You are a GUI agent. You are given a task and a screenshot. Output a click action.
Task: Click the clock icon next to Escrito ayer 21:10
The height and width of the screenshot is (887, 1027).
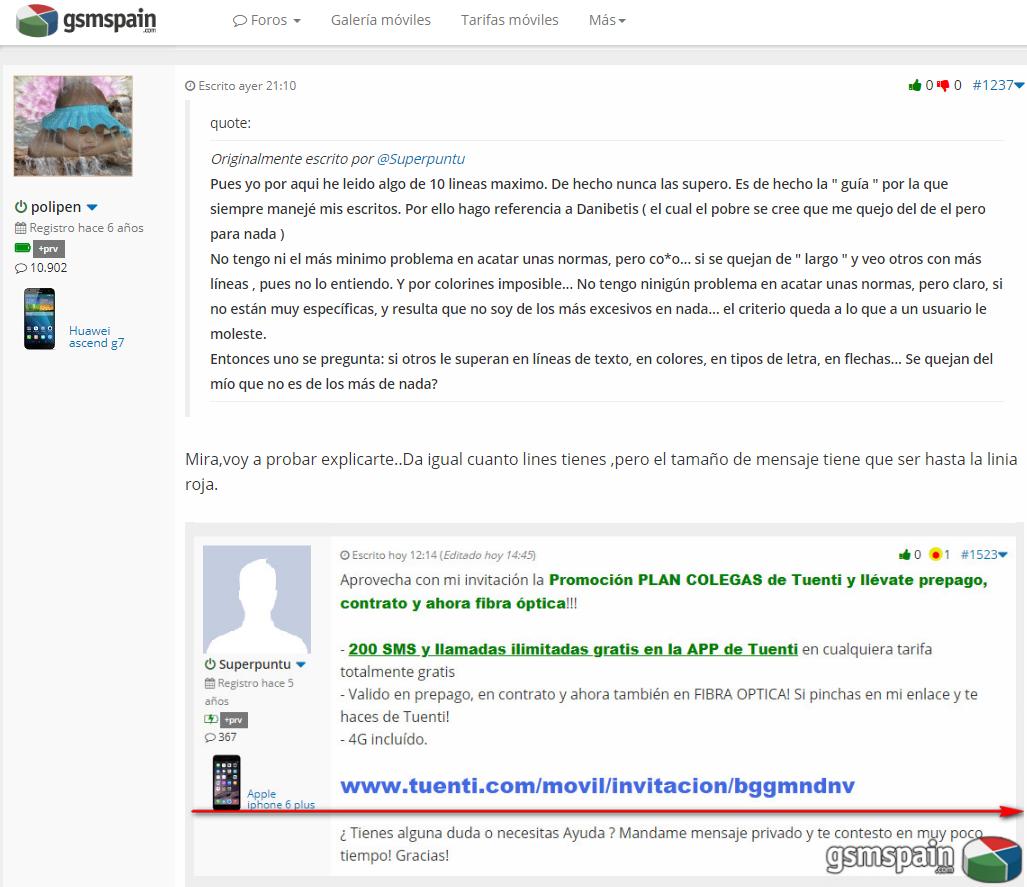[190, 86]
